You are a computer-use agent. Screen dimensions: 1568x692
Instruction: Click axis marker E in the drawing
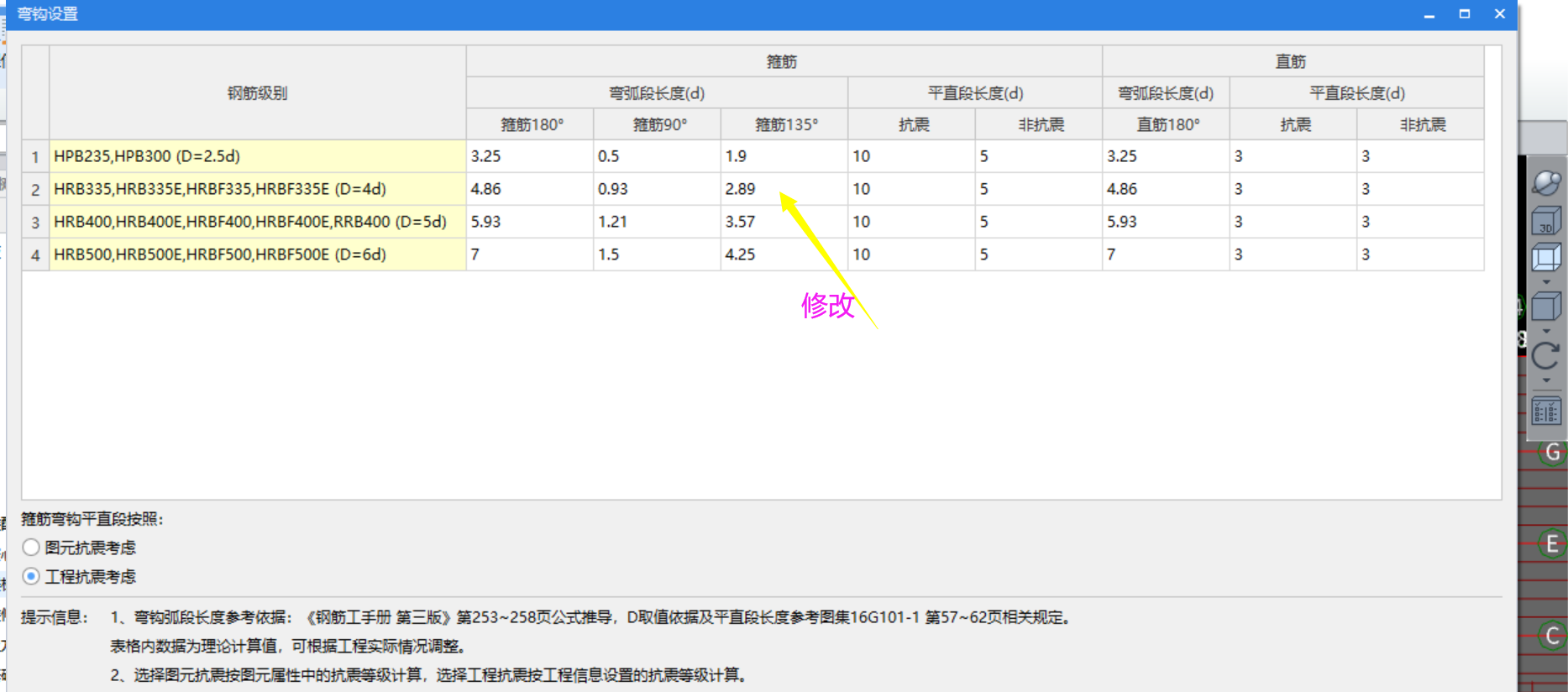point(1552,544)
